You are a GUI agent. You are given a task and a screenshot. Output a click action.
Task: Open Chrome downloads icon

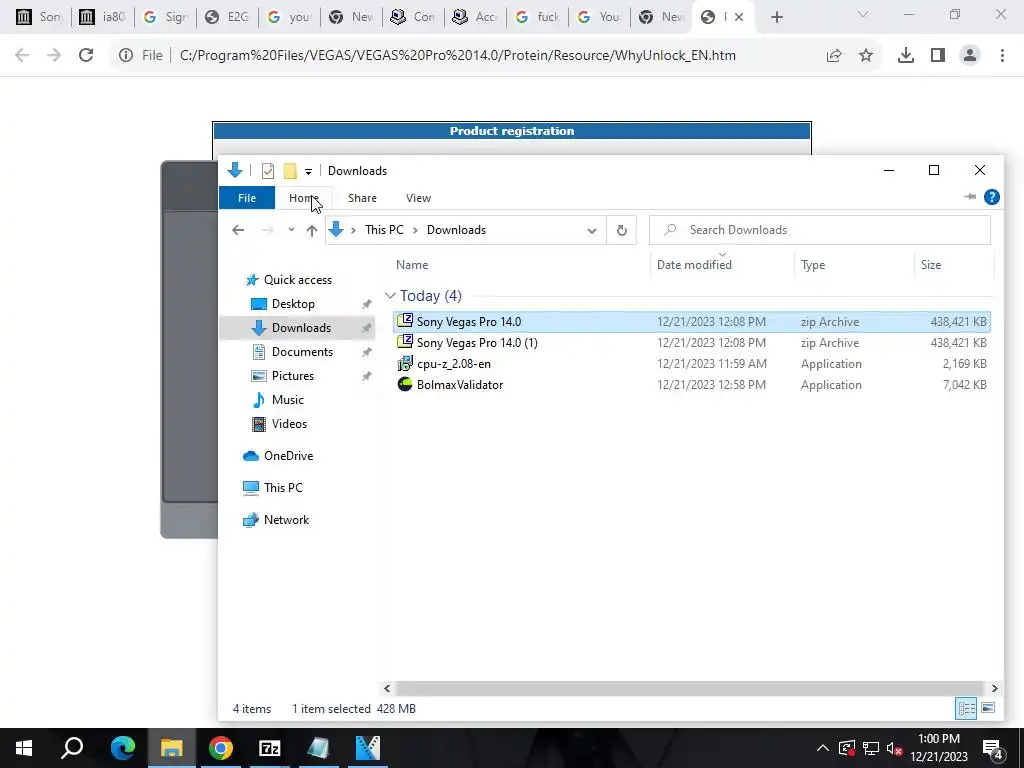(x=906, y=56)
